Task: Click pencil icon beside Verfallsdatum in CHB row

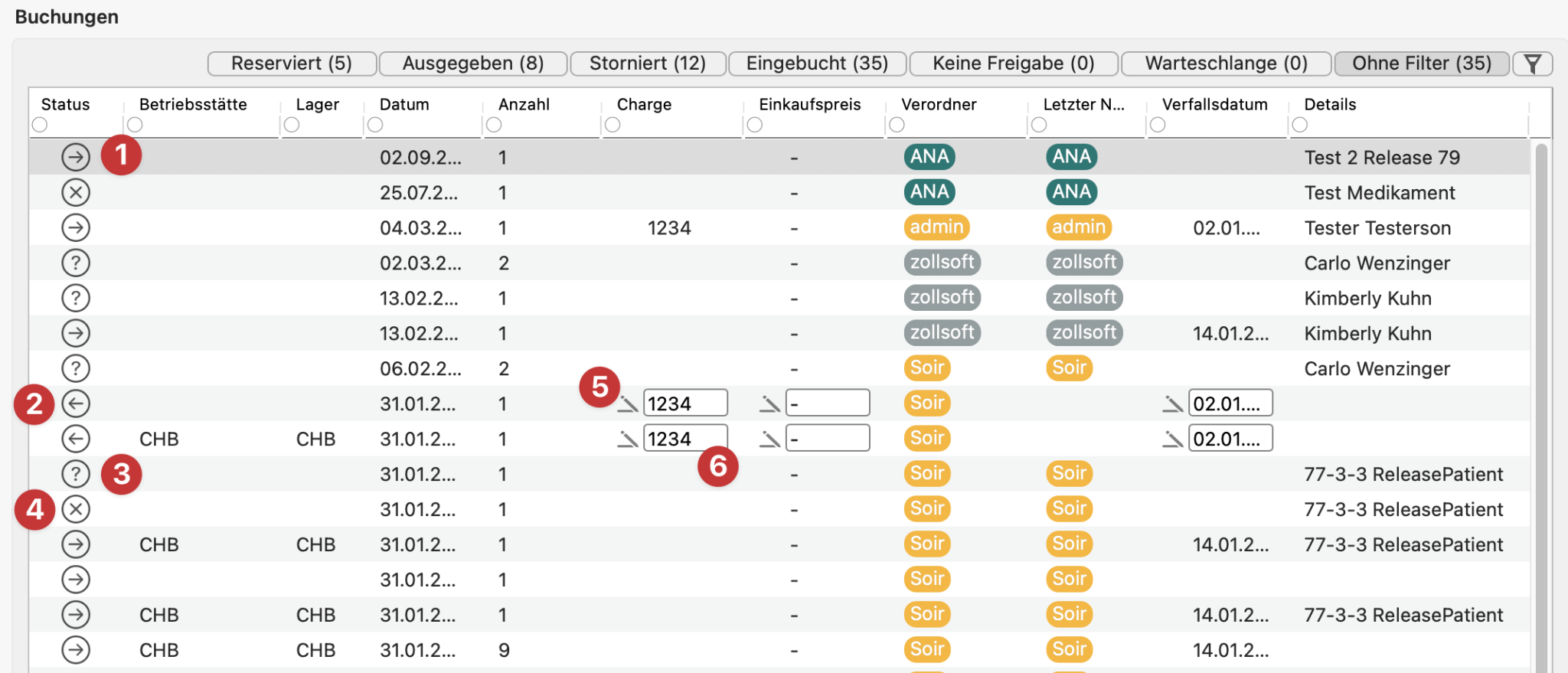Action: pyautogui.click(x=1173, y=439)
